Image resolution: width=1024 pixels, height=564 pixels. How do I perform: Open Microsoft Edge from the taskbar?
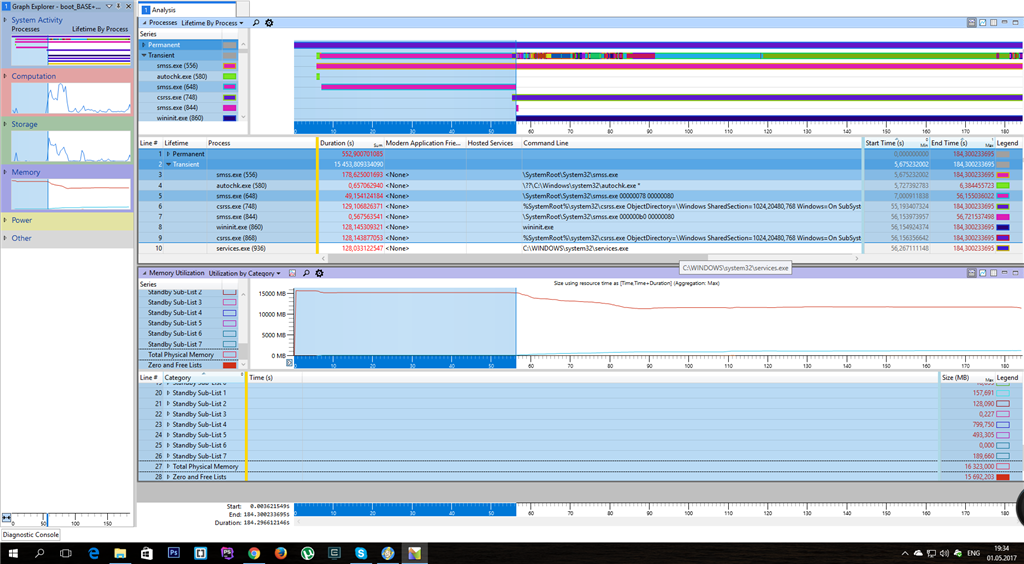93,553
